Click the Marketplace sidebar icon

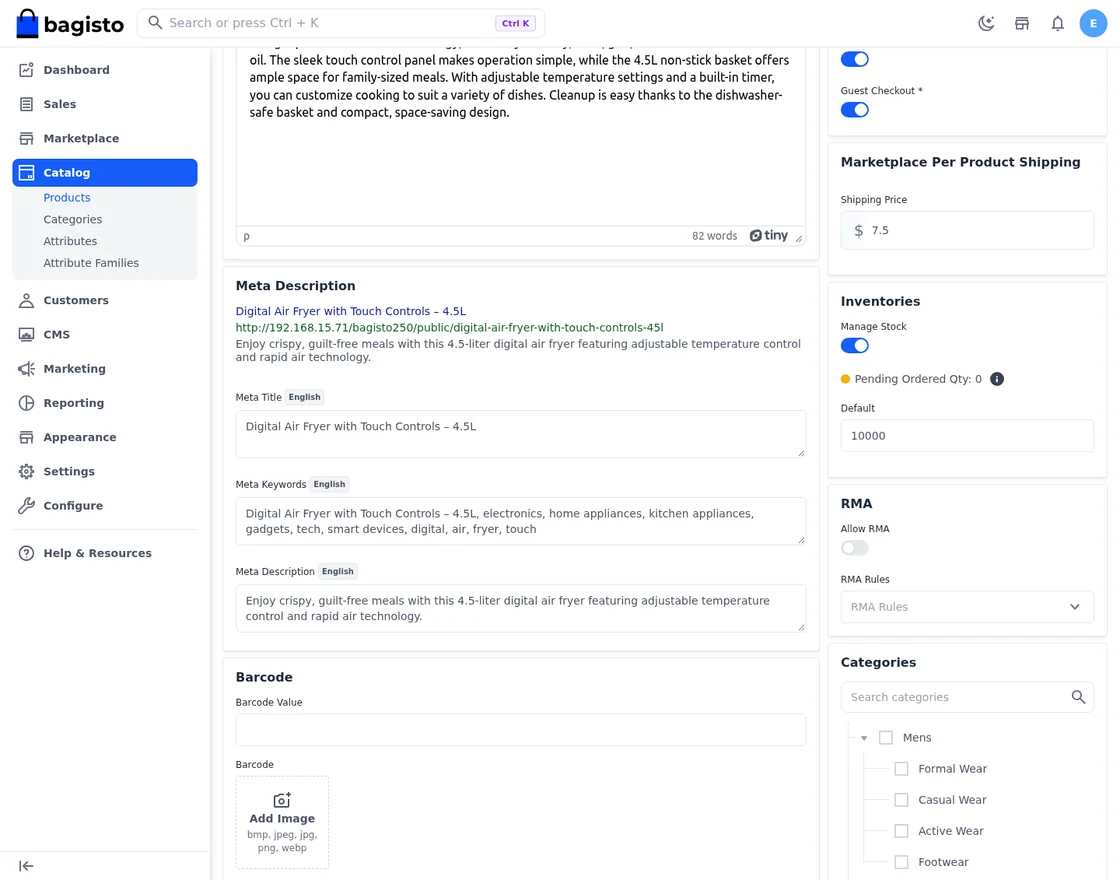pos(26,139)
